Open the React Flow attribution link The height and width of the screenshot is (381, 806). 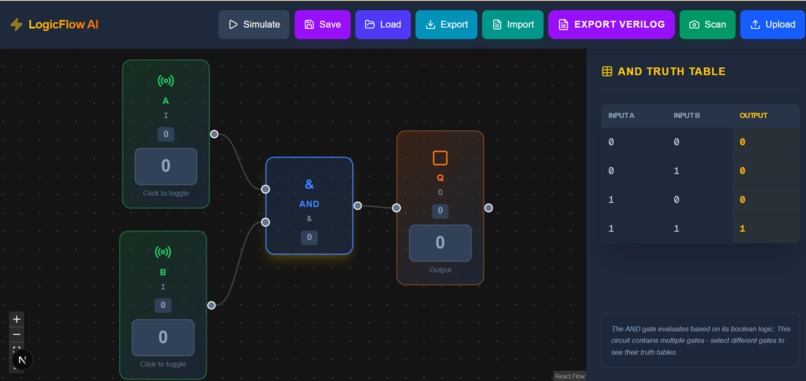570,376
